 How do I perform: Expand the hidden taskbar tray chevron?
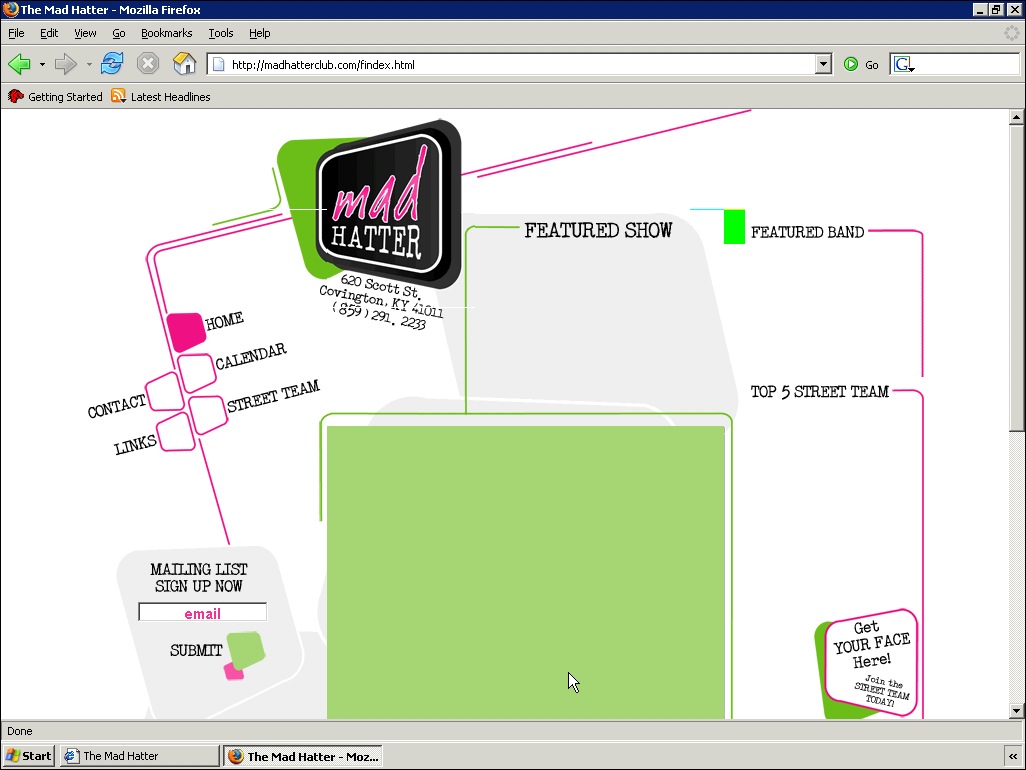pos(1013,756)
